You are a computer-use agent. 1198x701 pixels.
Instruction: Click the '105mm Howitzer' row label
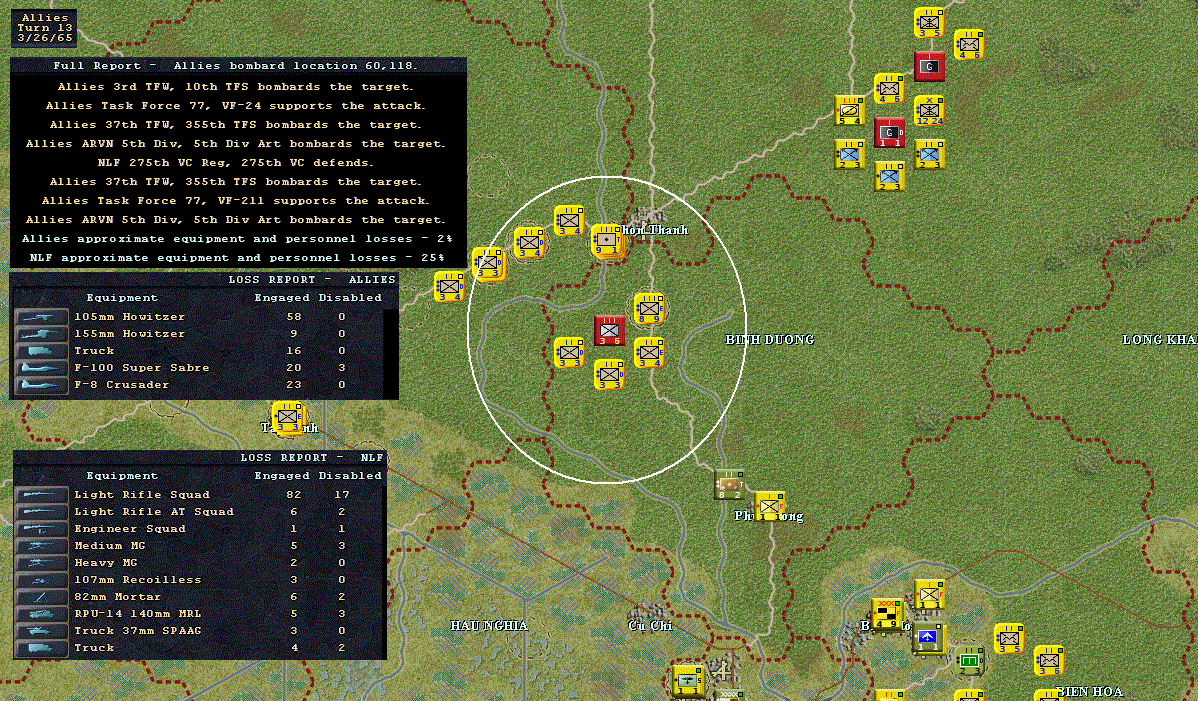(130, 317)
